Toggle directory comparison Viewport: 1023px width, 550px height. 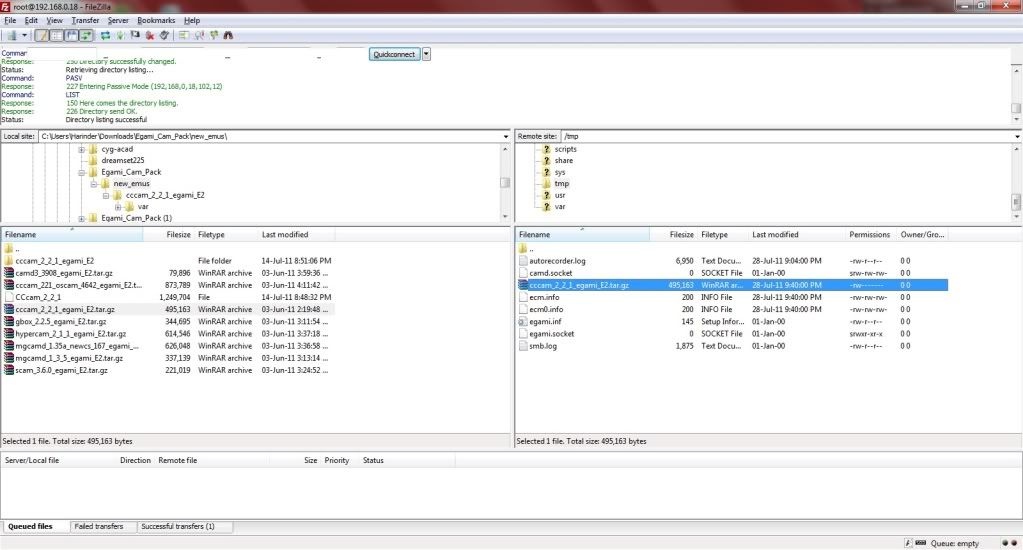(x=199, y=35)
